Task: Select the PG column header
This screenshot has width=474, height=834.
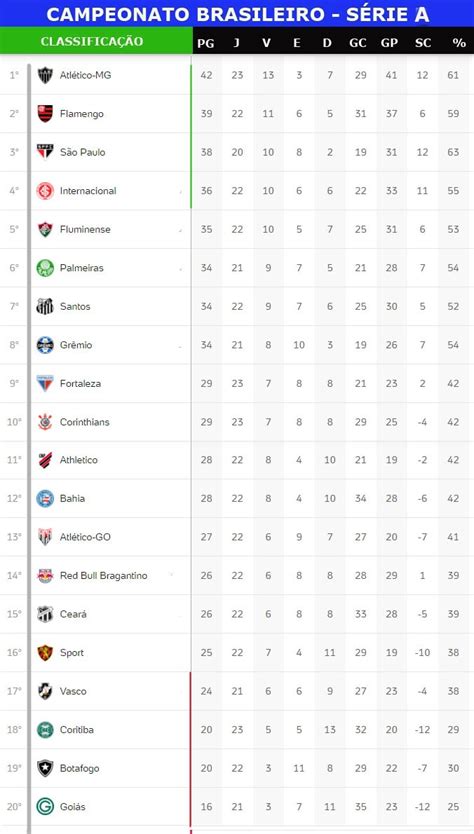Action: (206, 43)
